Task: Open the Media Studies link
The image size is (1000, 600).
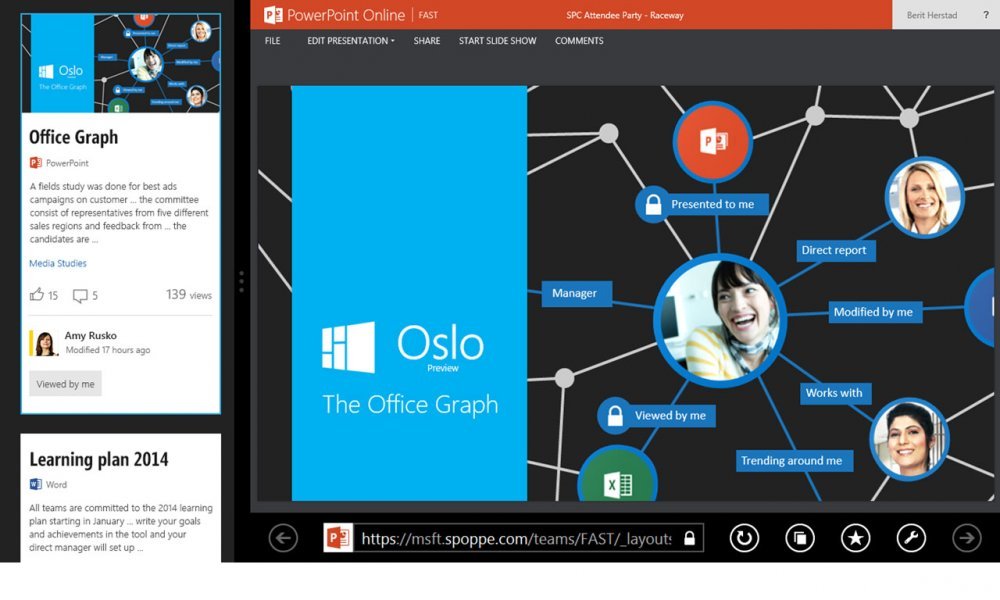Action: (57, 263)
